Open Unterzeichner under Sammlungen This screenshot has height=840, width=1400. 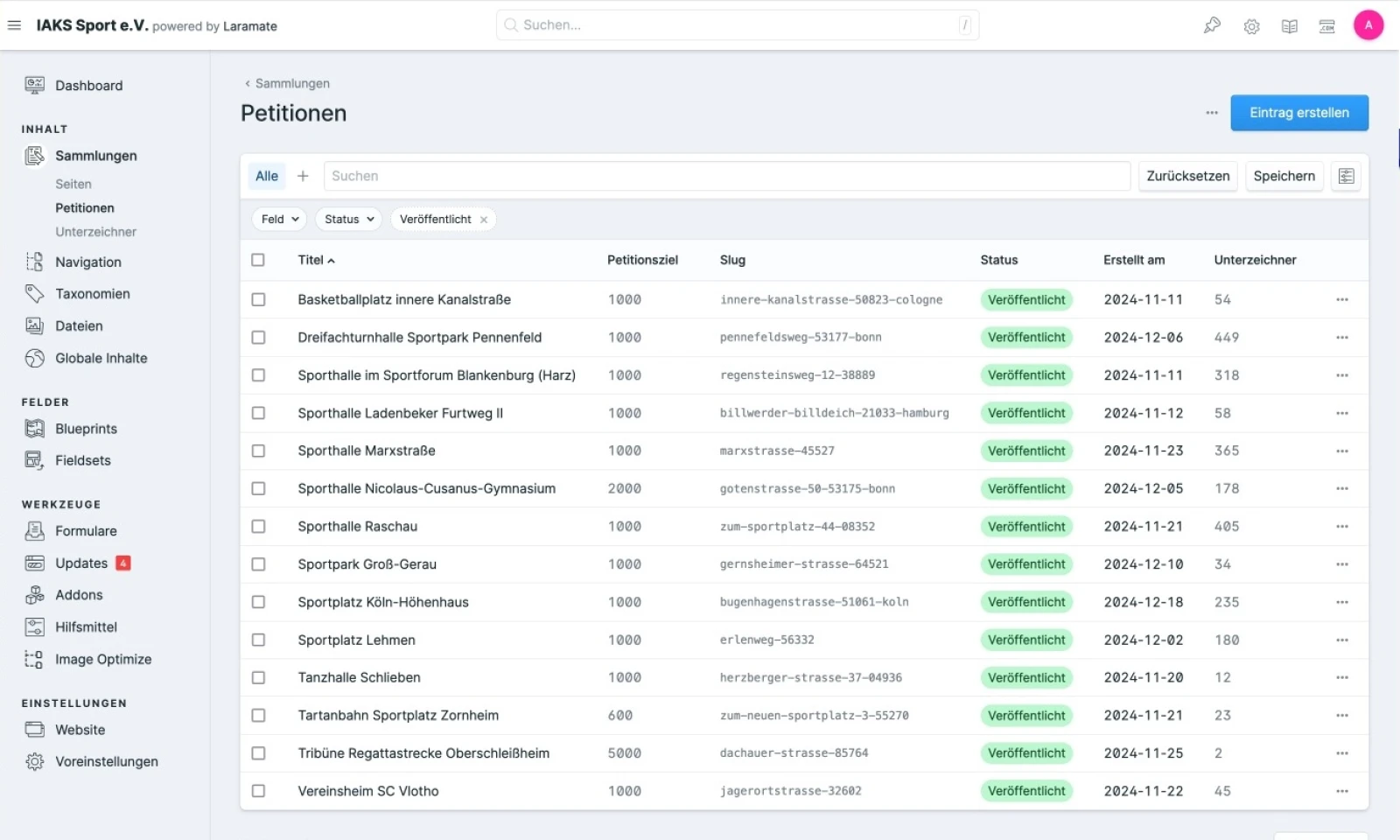tap(96, 232)
